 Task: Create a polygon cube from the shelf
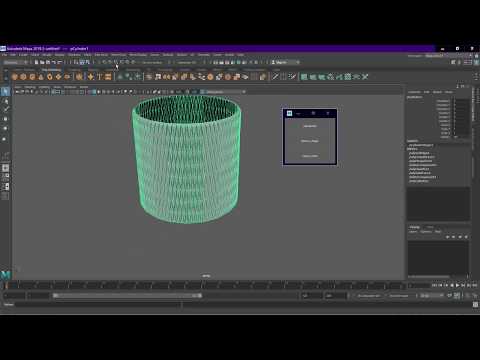(23, 77)
